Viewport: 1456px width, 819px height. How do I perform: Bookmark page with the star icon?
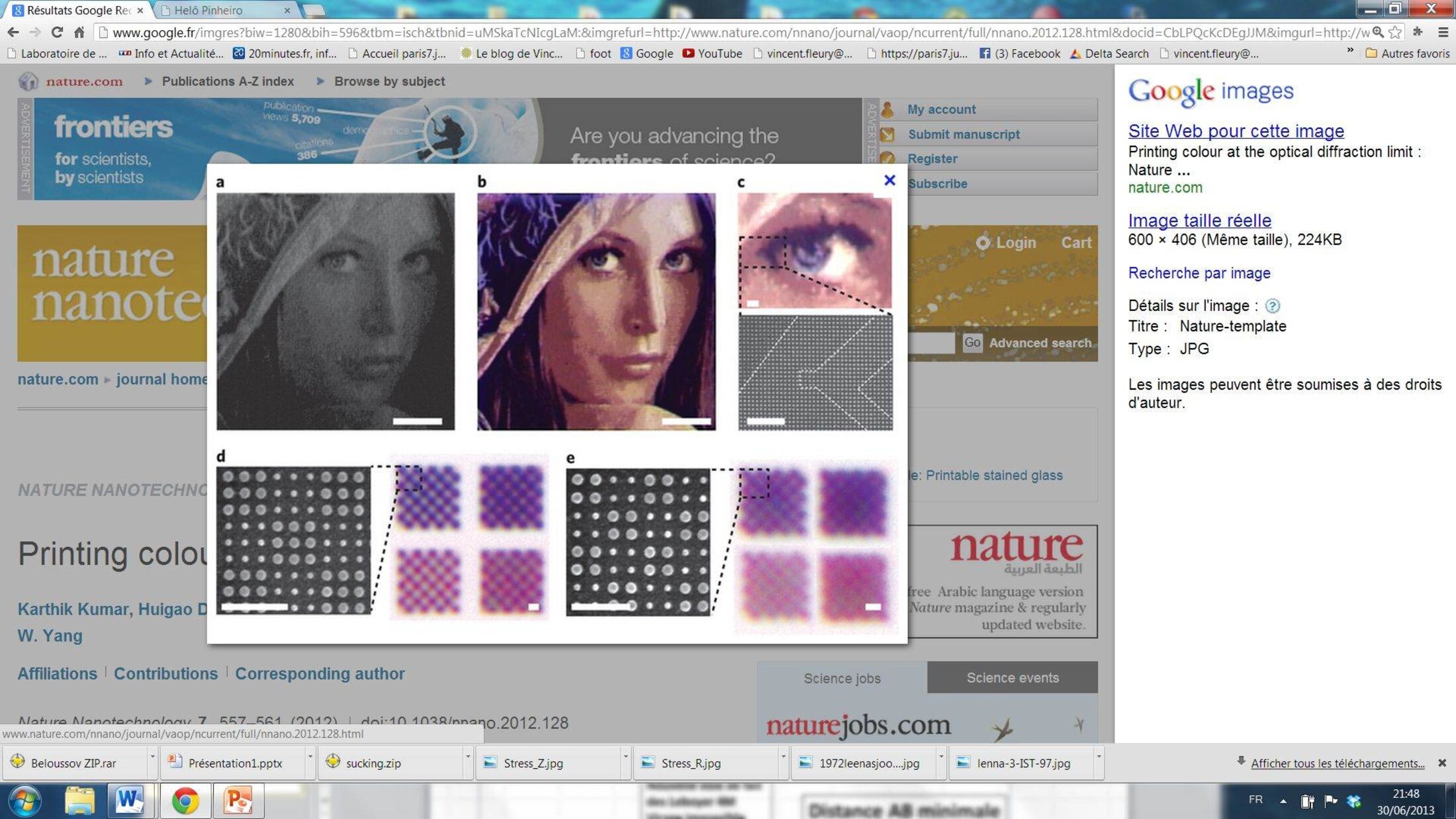pyautogui.click(x=1395, y=32)
